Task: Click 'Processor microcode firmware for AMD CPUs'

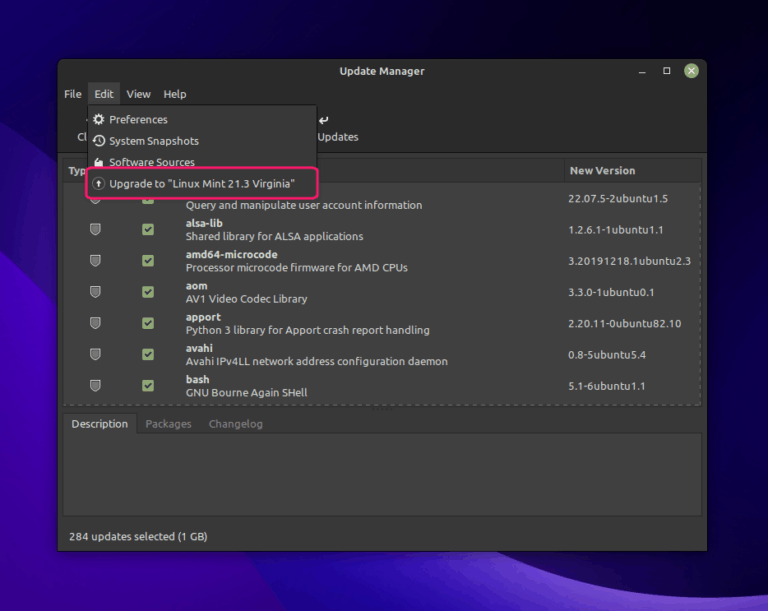Action: (x=296, y=268)
